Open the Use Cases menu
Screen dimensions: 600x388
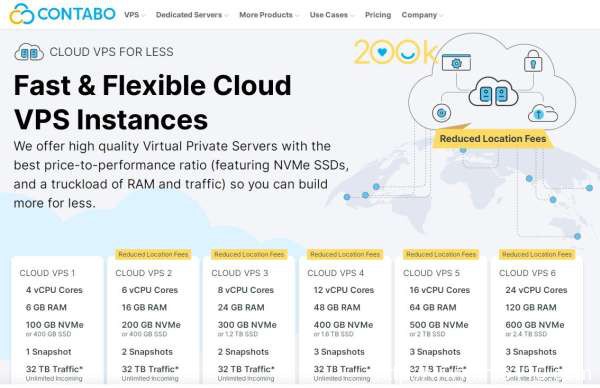[331, 15]
